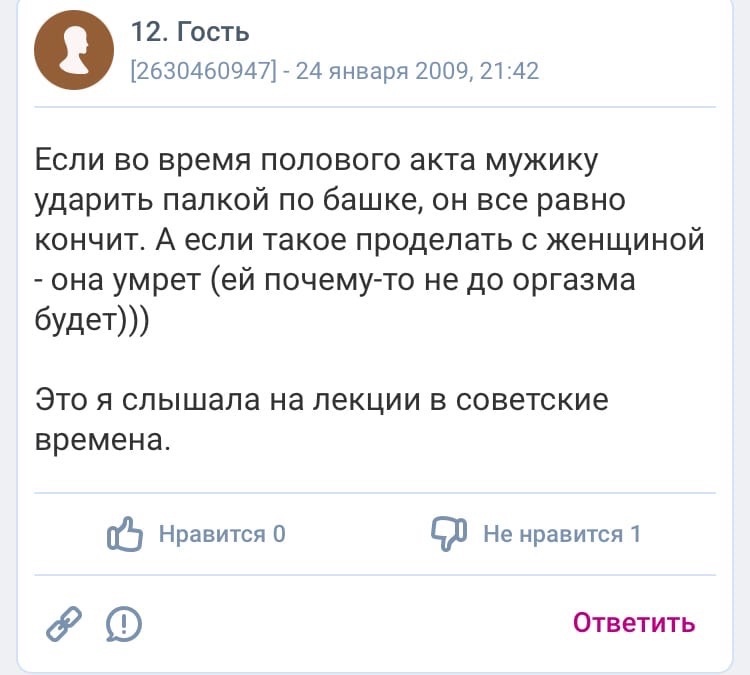
Task: Tap the "Ответить" reply button
Action: click(x=634, y=622)
